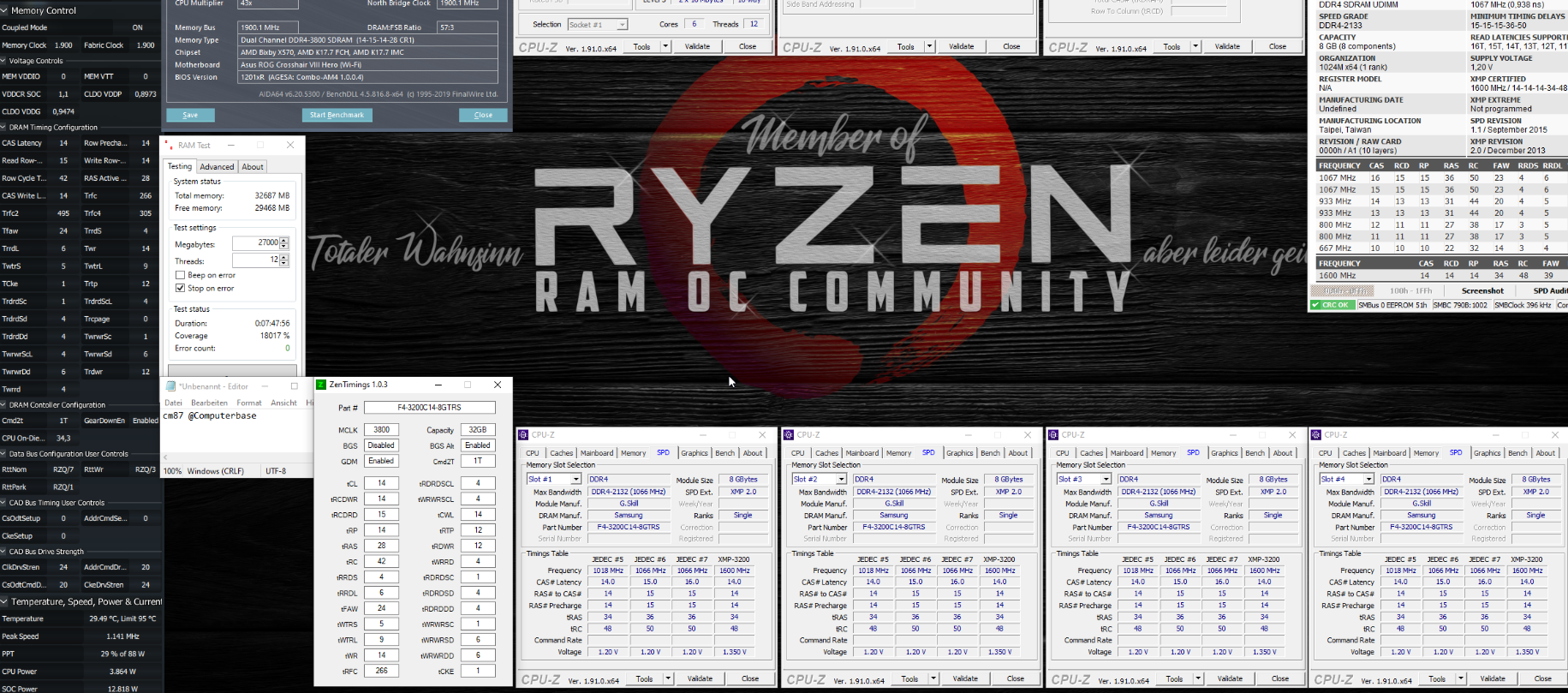Click the RAM Test window title icon
The height and width of the screenshot is (693, 1568).
[170, 145]
